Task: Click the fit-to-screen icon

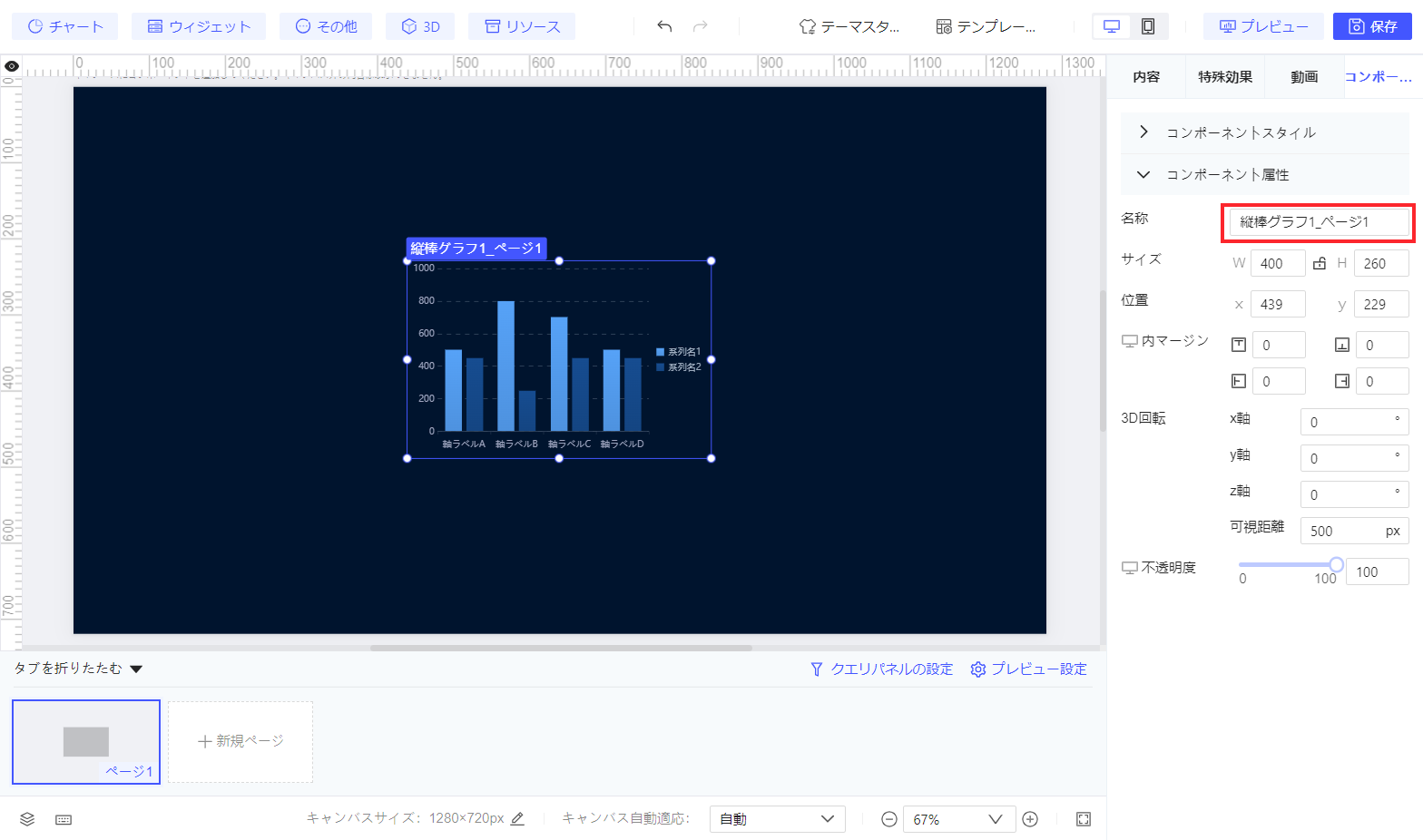Action: pyautogui.click(x=1084, y=819)
